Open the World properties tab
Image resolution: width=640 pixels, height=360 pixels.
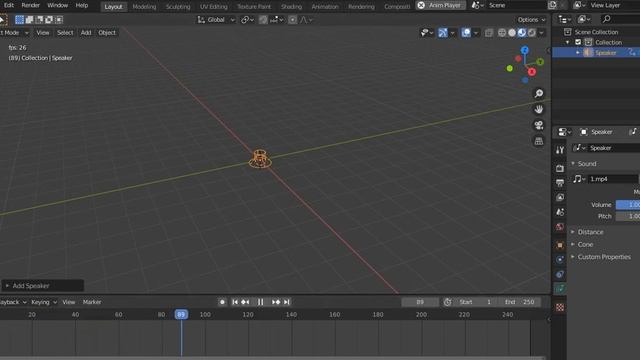tap(560, 227)
